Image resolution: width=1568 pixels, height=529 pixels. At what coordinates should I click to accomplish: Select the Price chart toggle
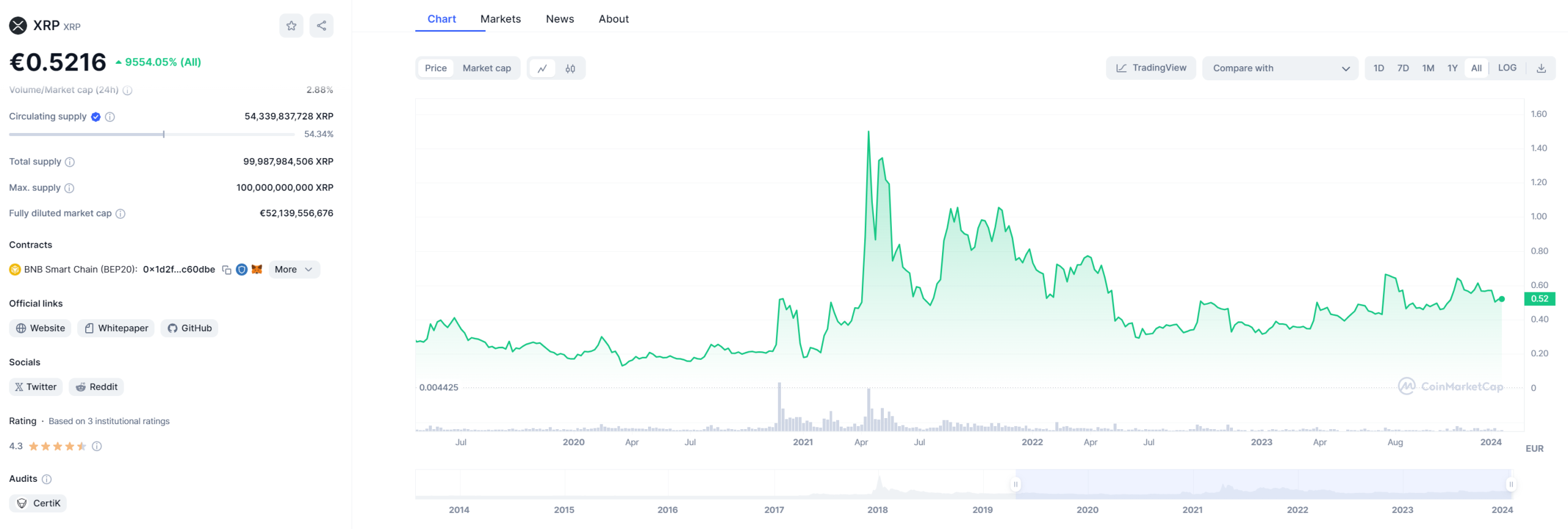(435, 68)
